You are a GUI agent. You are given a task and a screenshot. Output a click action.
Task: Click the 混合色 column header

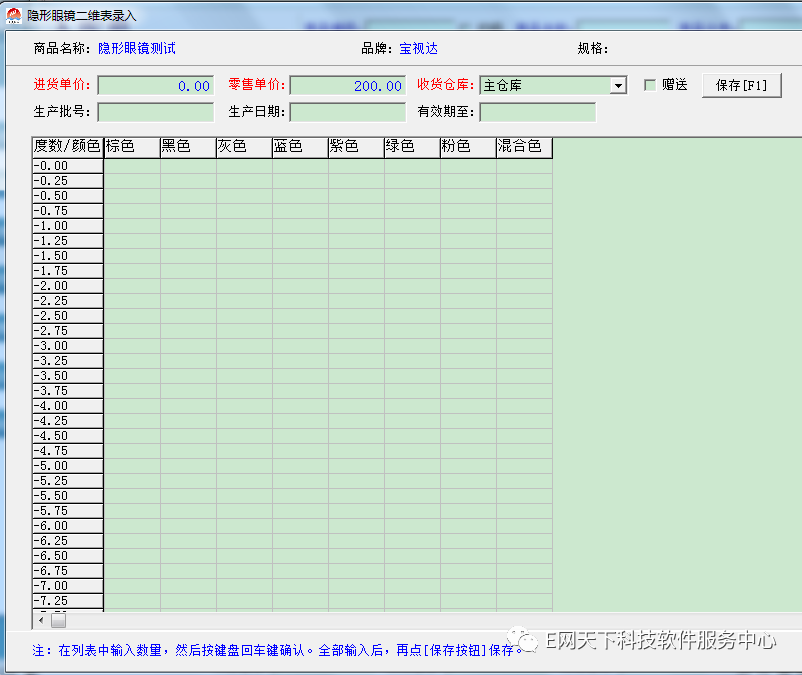pos(524,147)
